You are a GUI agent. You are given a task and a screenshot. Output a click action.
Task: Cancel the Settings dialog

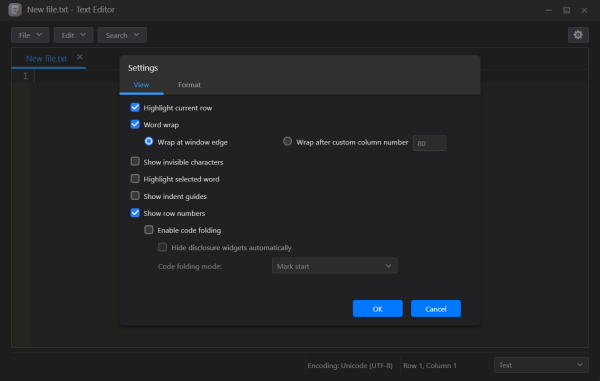(x=436, y=309)
